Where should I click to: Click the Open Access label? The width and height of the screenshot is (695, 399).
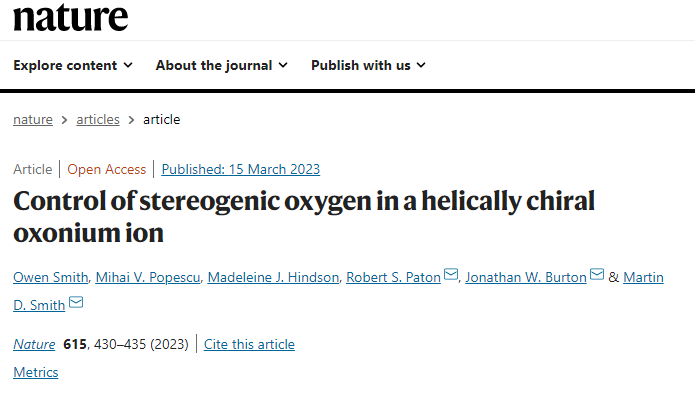(106, 169)
